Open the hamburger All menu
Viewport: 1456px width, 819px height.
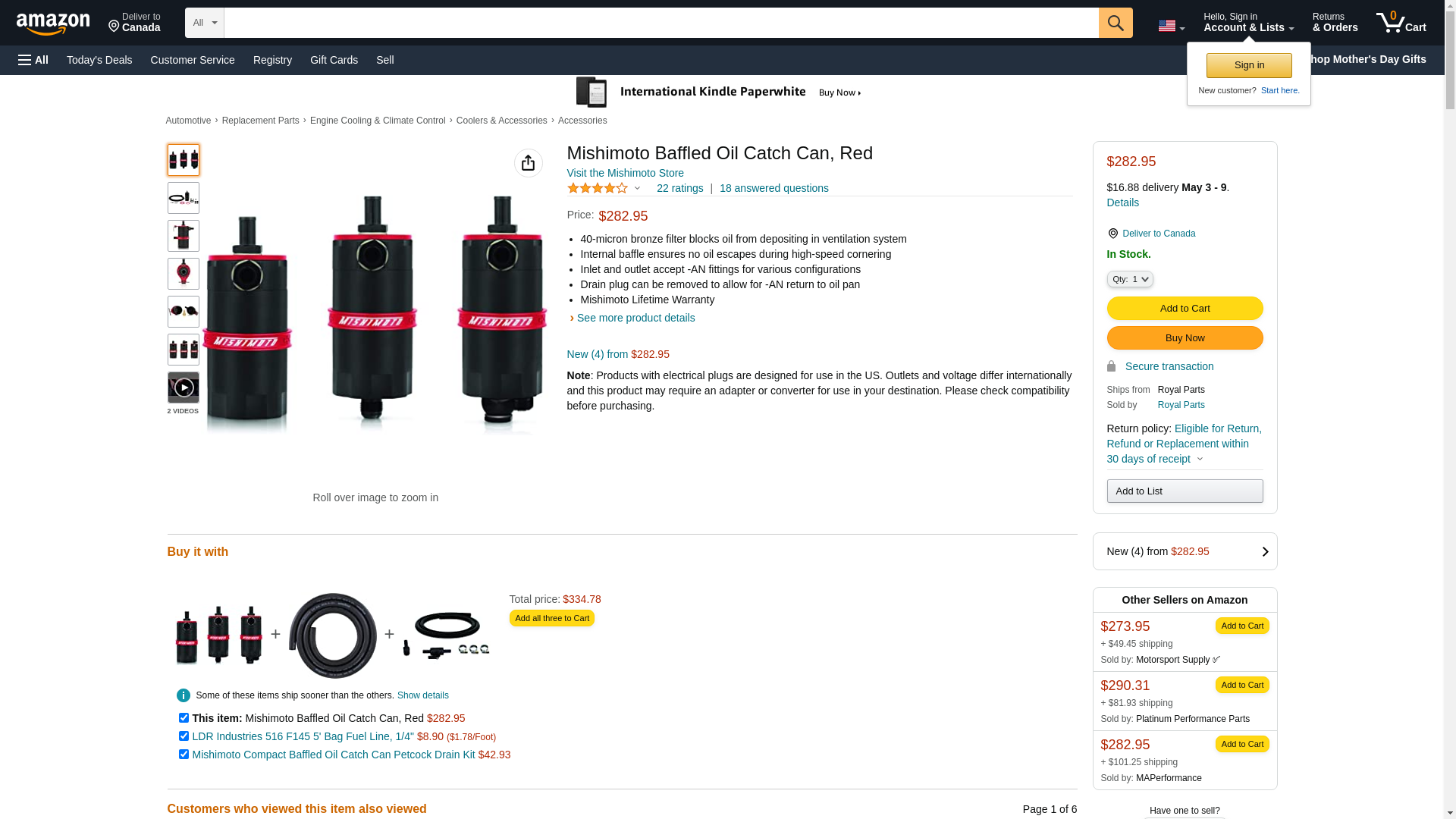[33, 60]
